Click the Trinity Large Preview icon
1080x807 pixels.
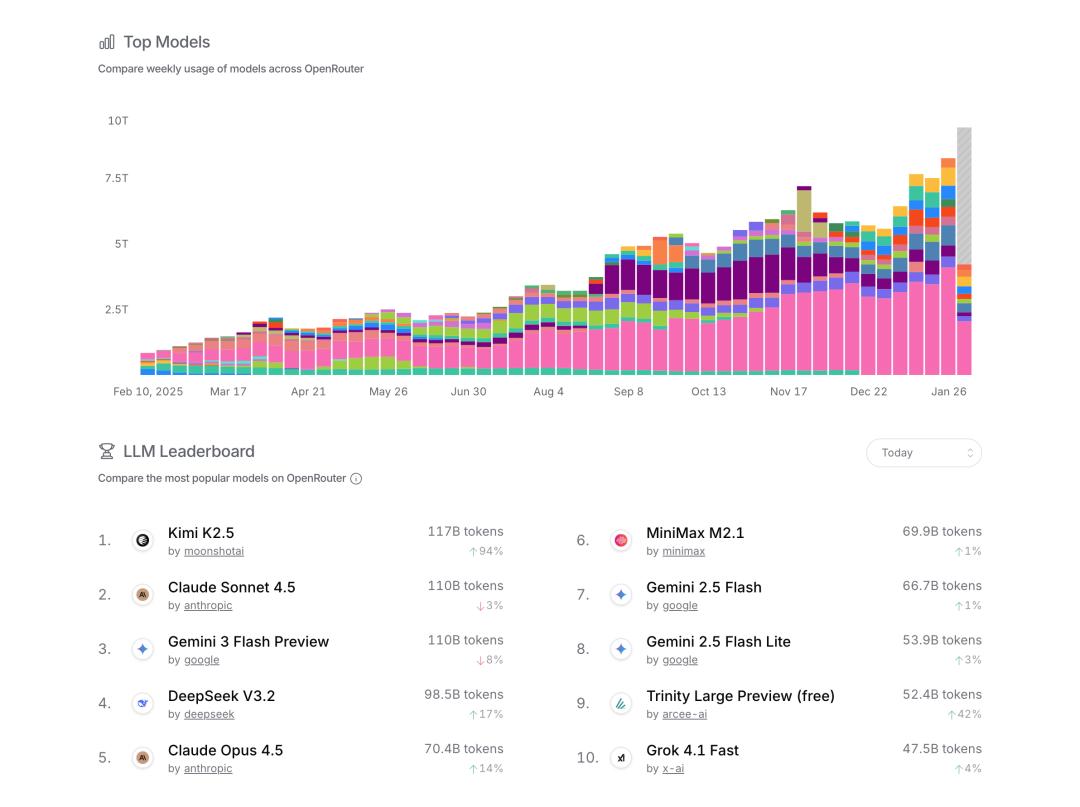[621, 704]
